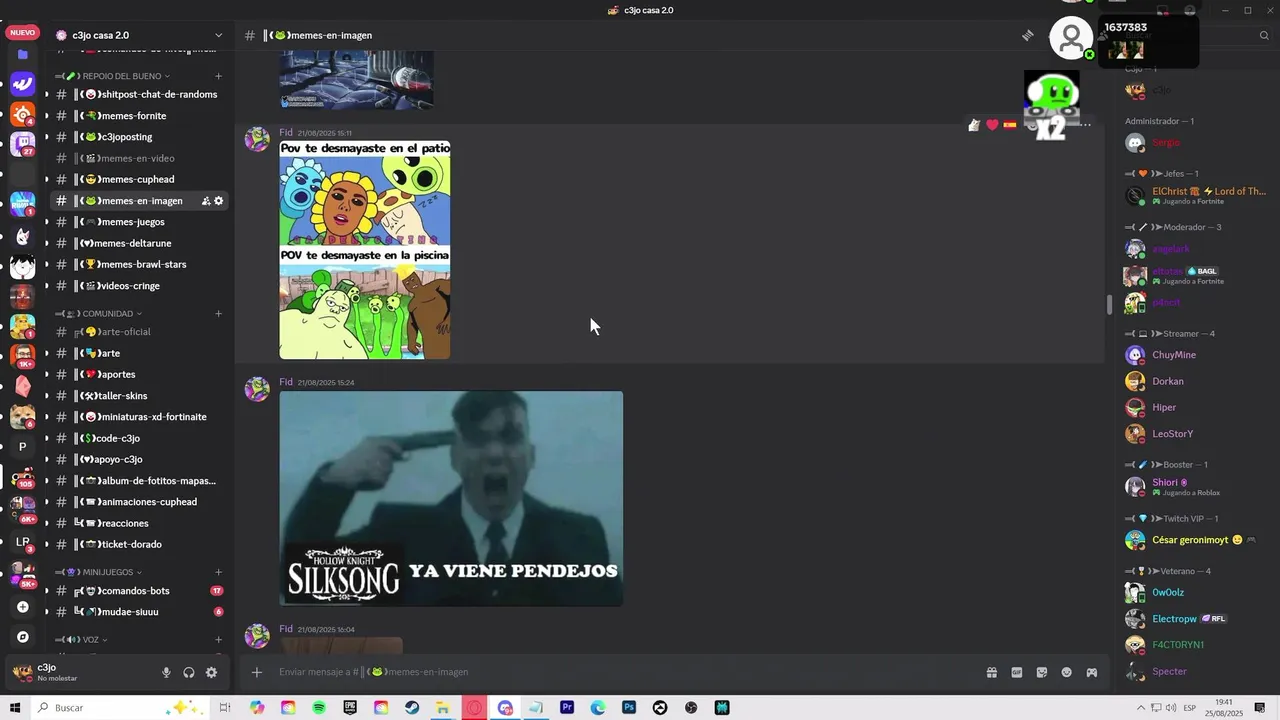
Task: Open code-c3jo channel
Action: coord(139,439)
